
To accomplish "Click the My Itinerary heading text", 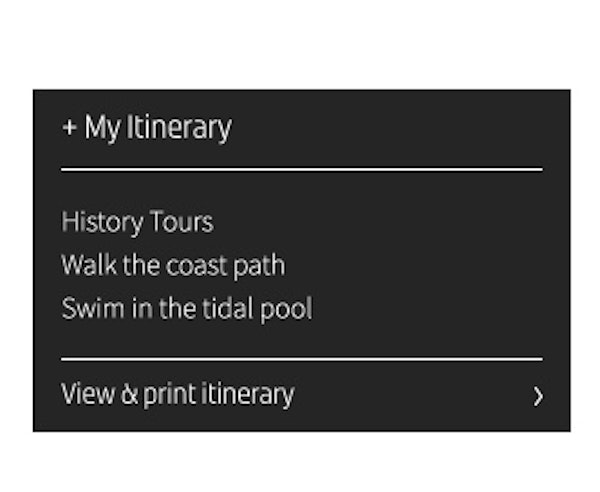I will point(158,128).
